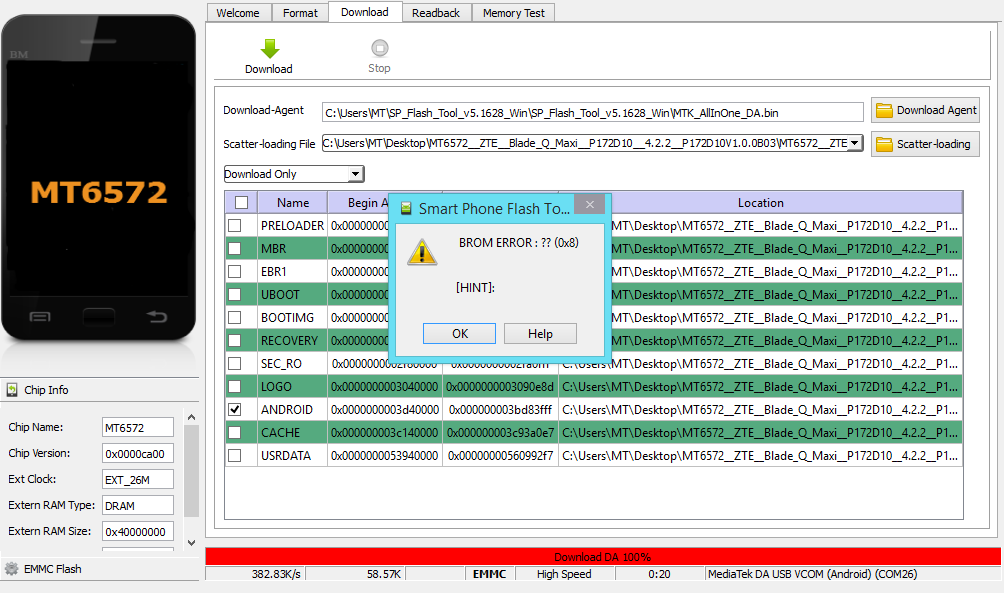
Task: Click the chip info scrollbar up arrow
Action: click(x=191, y=417)
